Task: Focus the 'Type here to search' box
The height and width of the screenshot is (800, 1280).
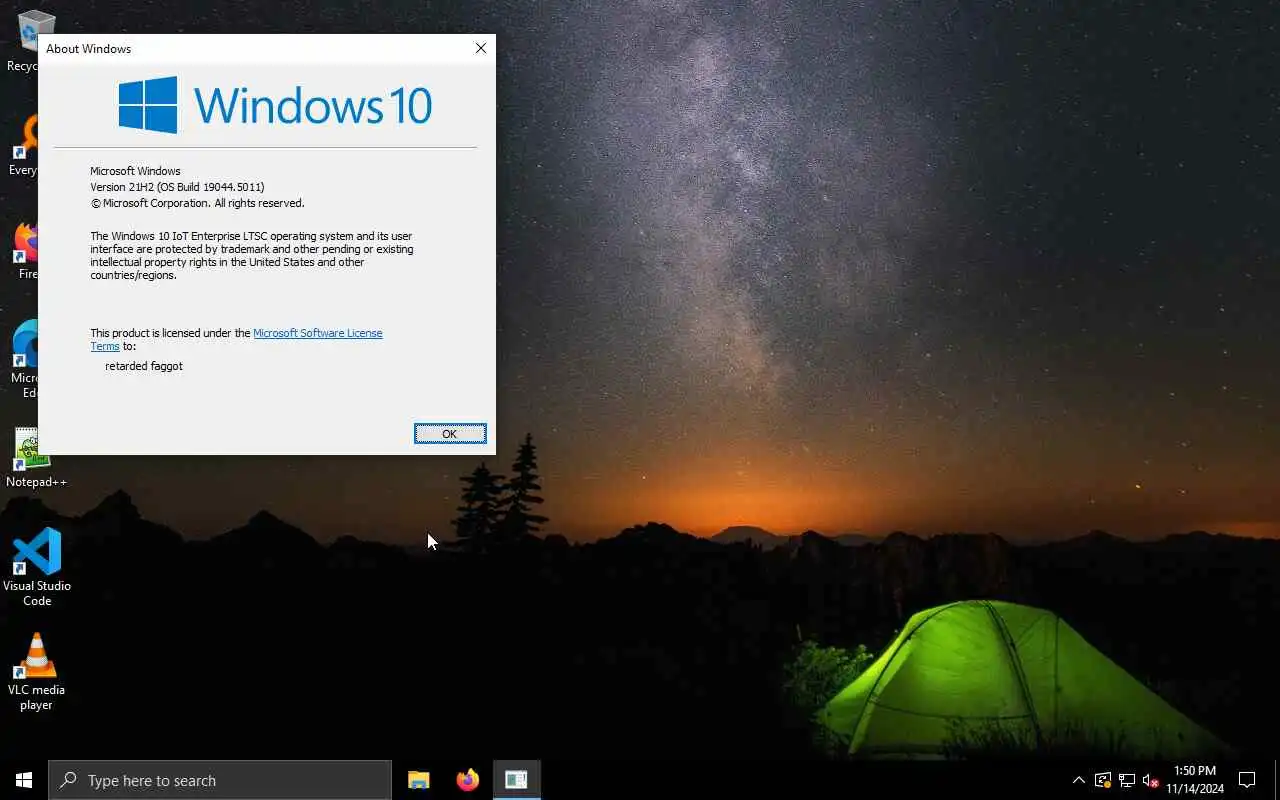Action: 220,780
